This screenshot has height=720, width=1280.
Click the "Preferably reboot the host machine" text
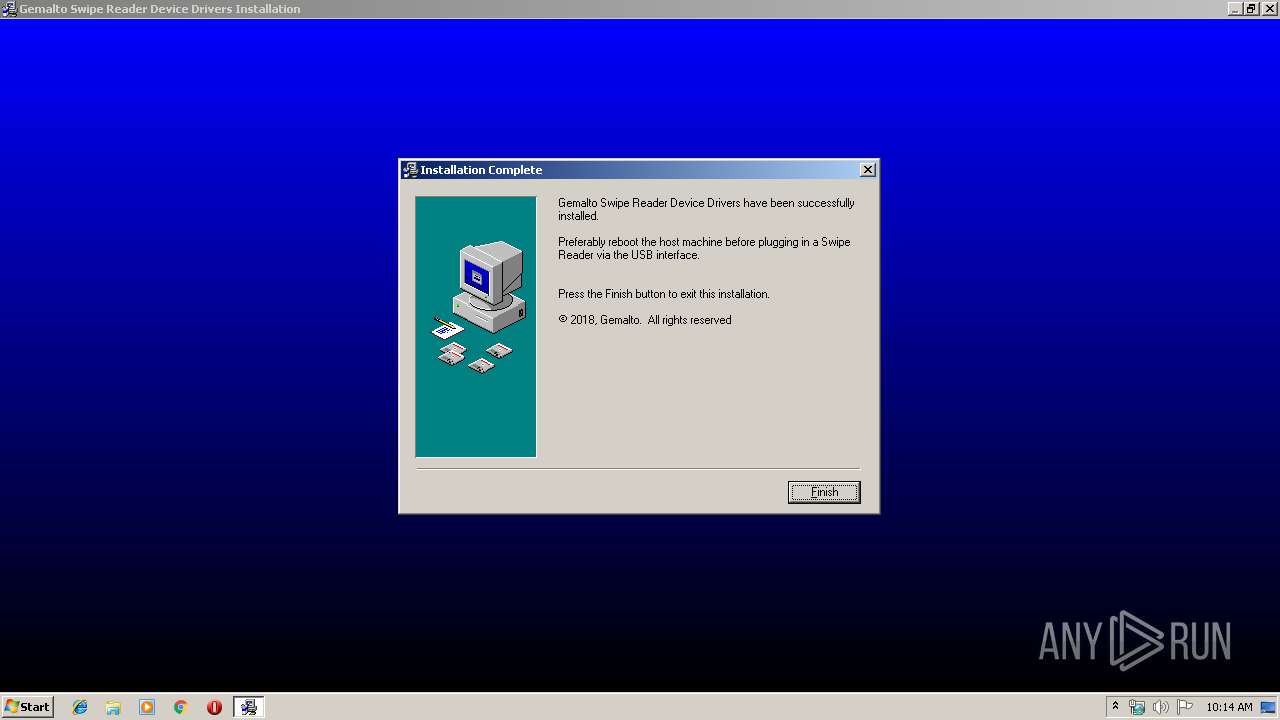pyautogui.click(x=704, y=248)
